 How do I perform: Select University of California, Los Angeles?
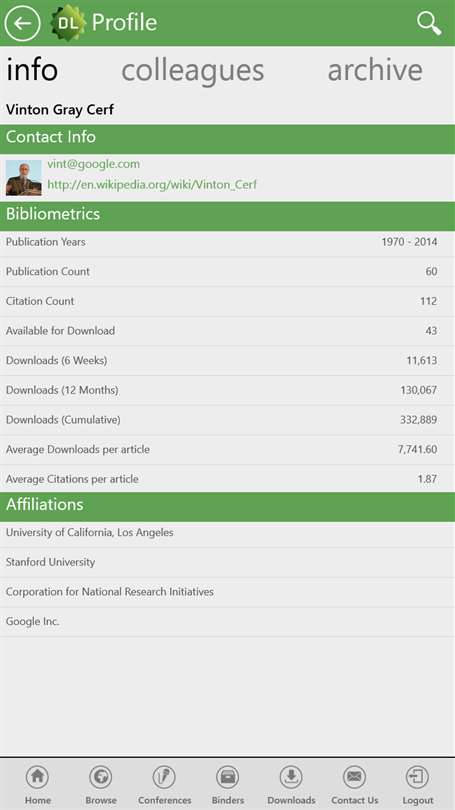coord(227,533)
